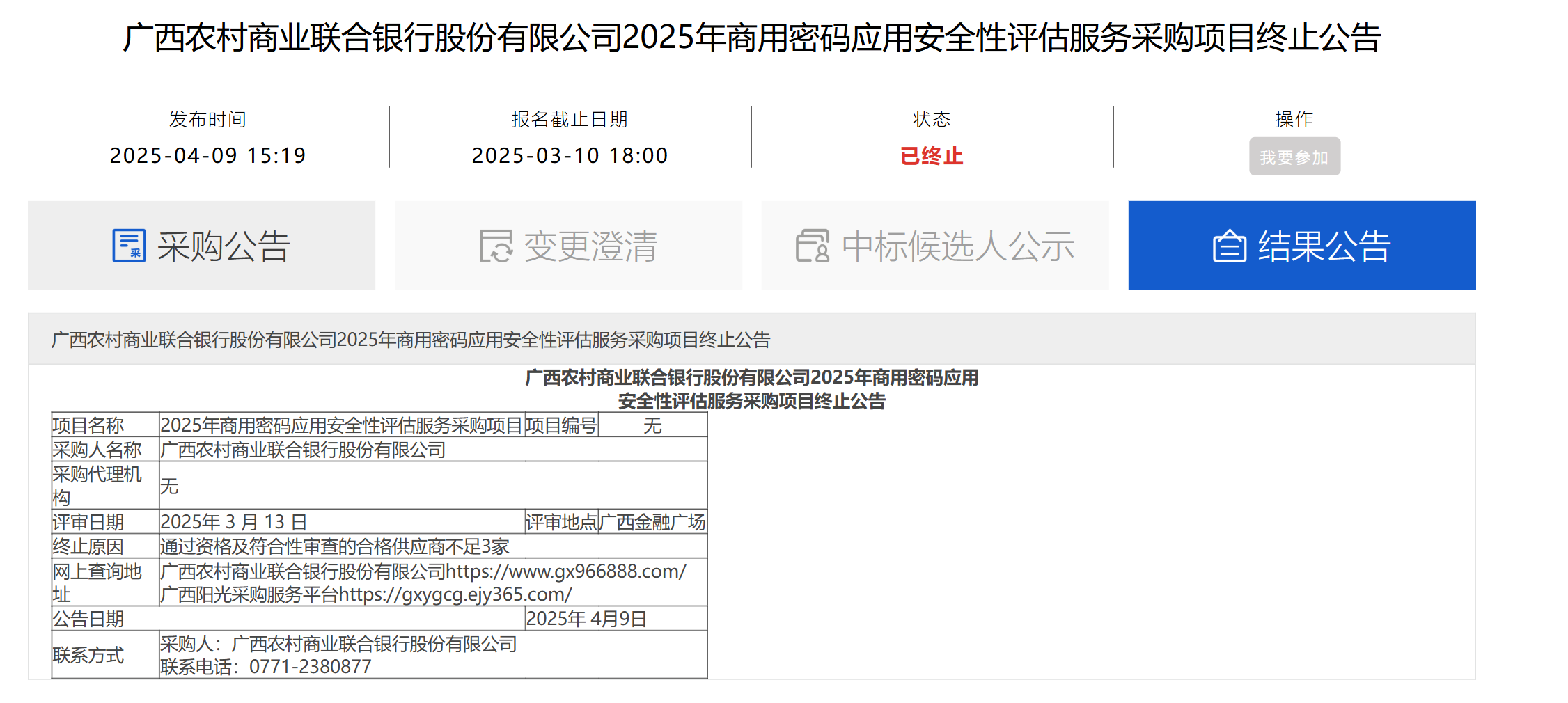Click the 采购公告 document icon
1568x703 pixels.
click(130, 246)
